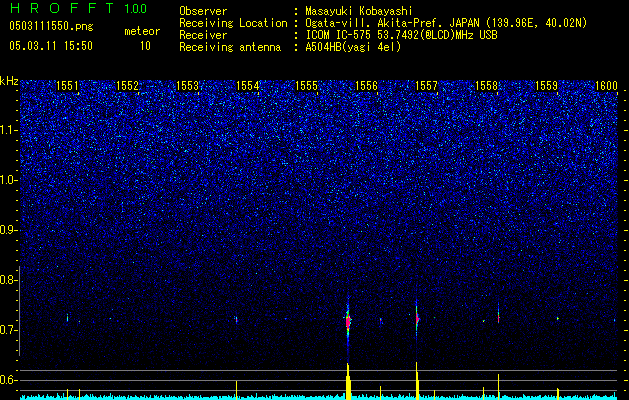The width and height of the screenshot is (629, 400).
Task: Click the kHz axis unit label
Action: tap(9, 81)
